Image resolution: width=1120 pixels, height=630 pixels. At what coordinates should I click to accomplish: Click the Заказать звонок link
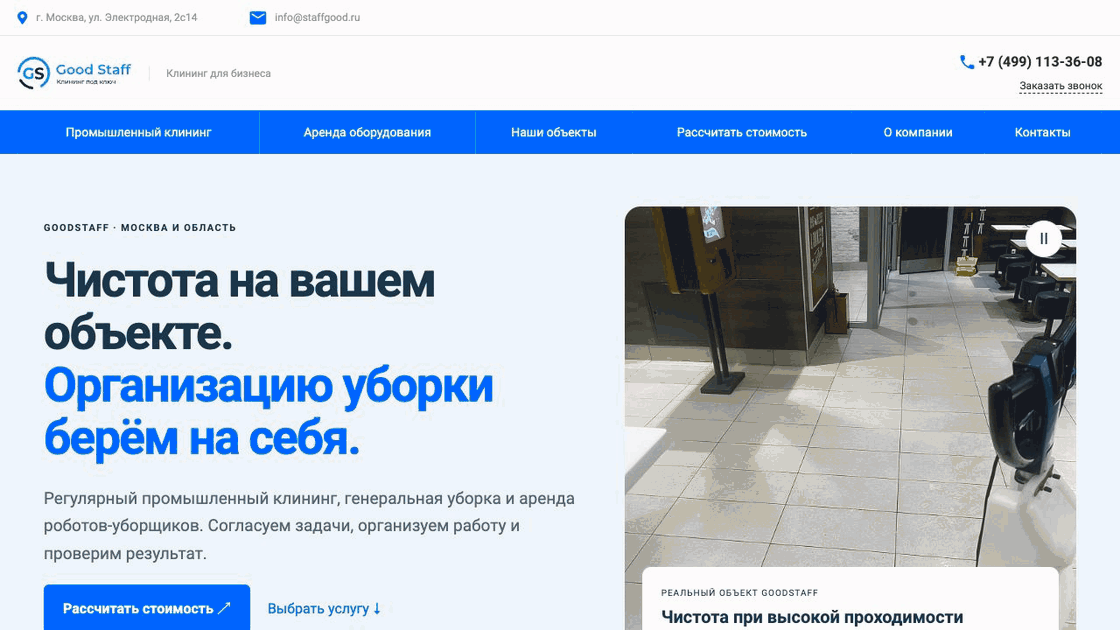[x=1061, y=86]
